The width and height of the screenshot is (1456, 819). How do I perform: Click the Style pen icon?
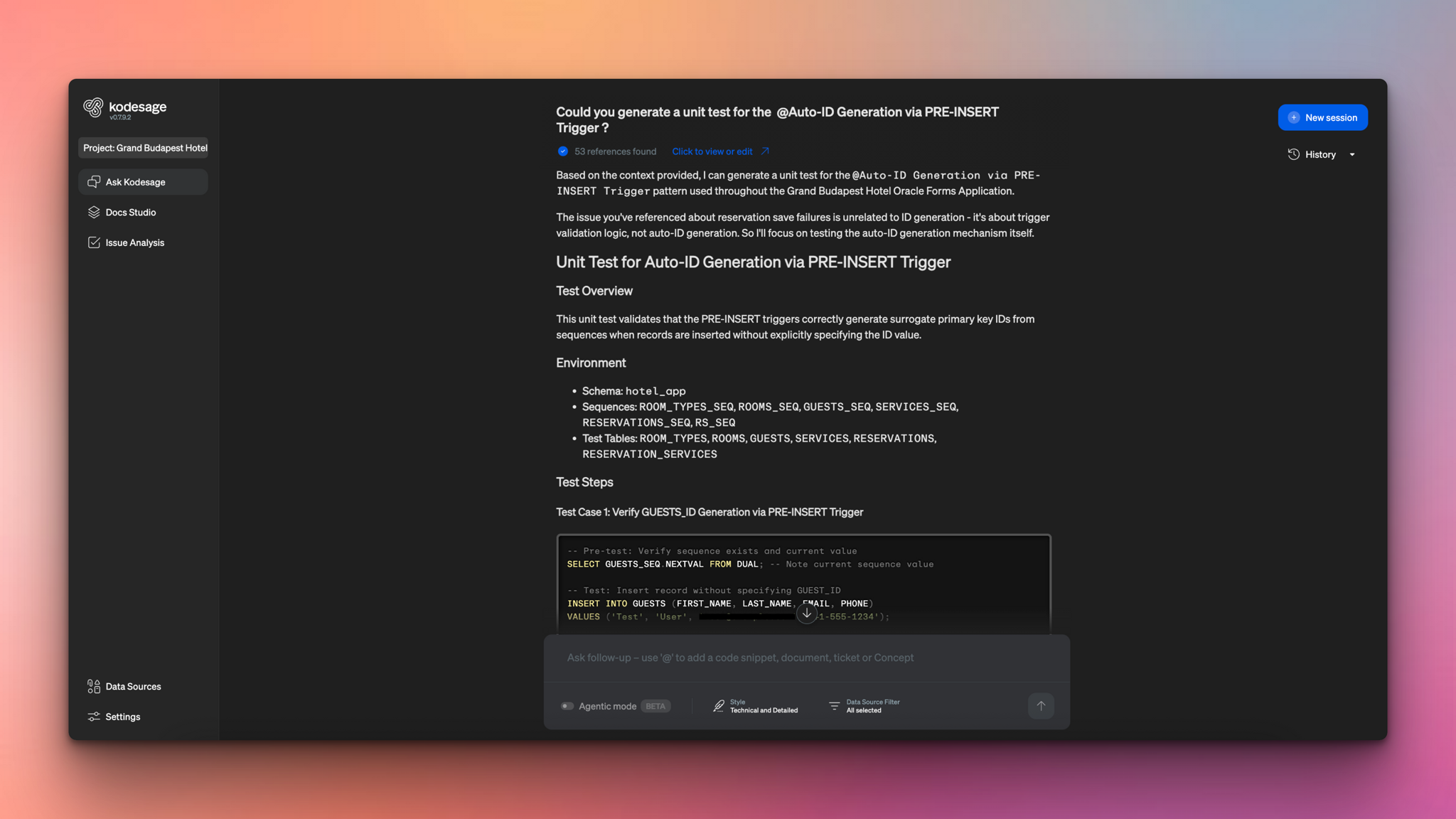719,706
